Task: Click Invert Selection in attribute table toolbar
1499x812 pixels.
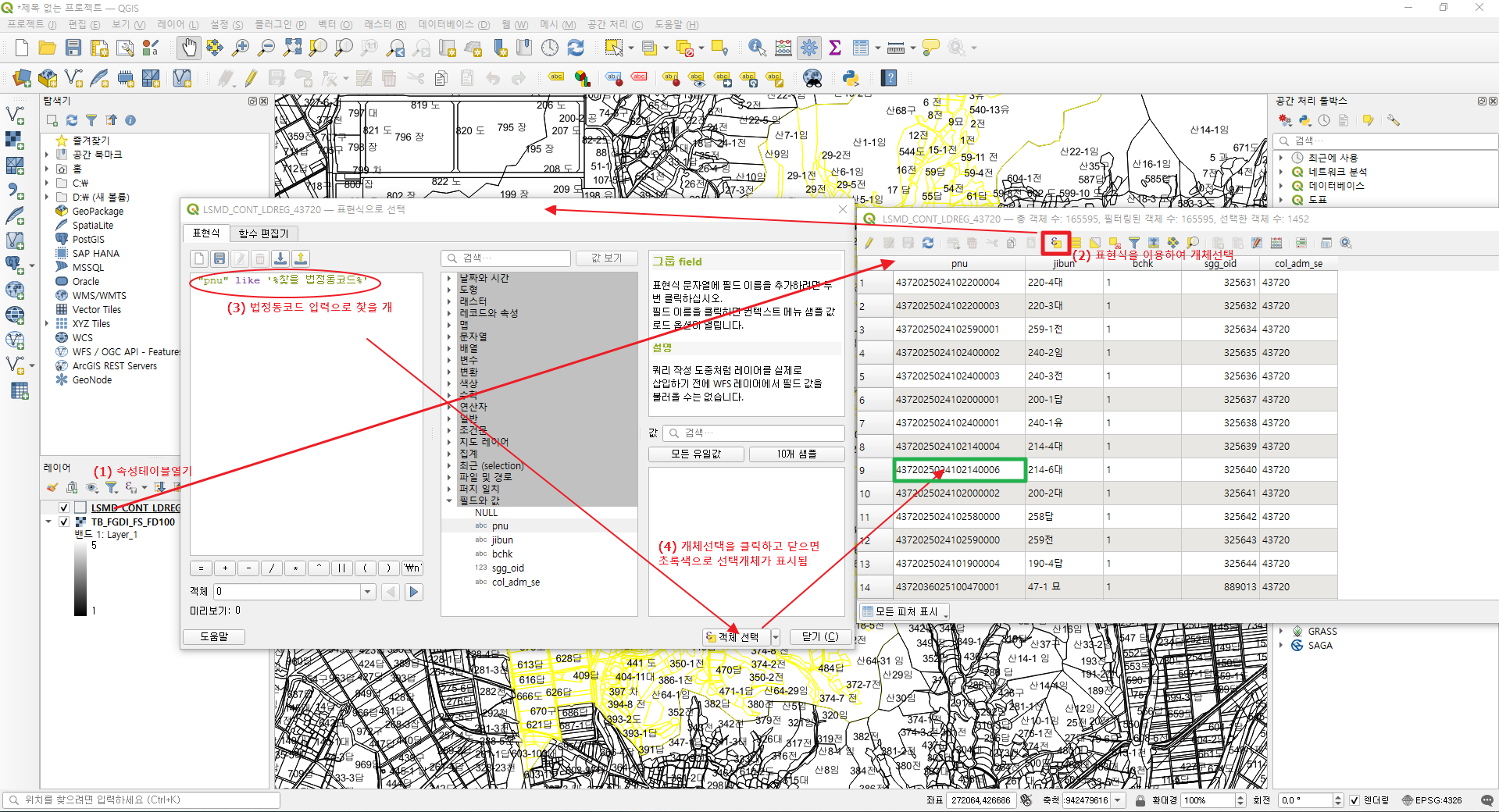Action: (x=1095, y=243)
